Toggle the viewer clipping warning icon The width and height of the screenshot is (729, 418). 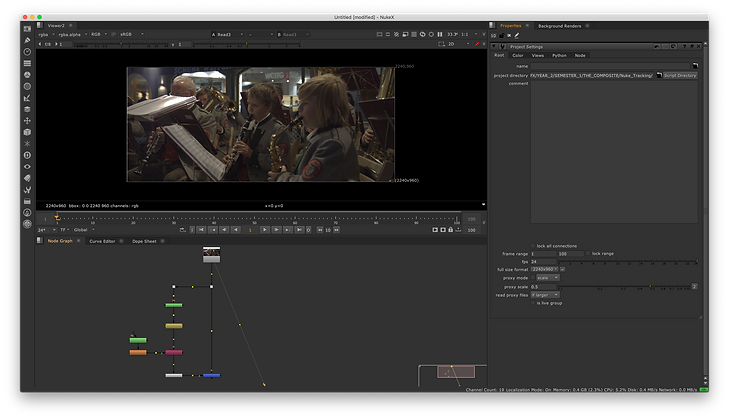point(397,34)
